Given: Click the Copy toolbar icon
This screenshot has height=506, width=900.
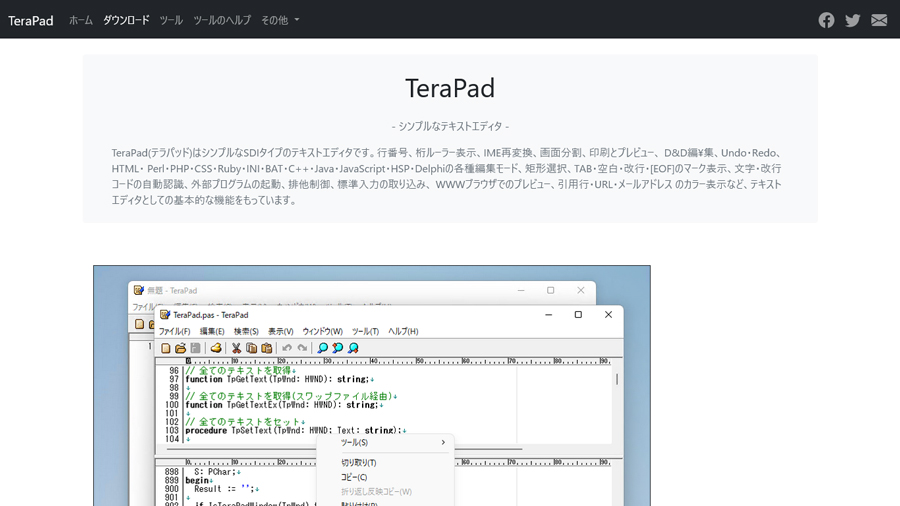Looking at the screenshot, I should pyautogui.click(x=251, y=348).
